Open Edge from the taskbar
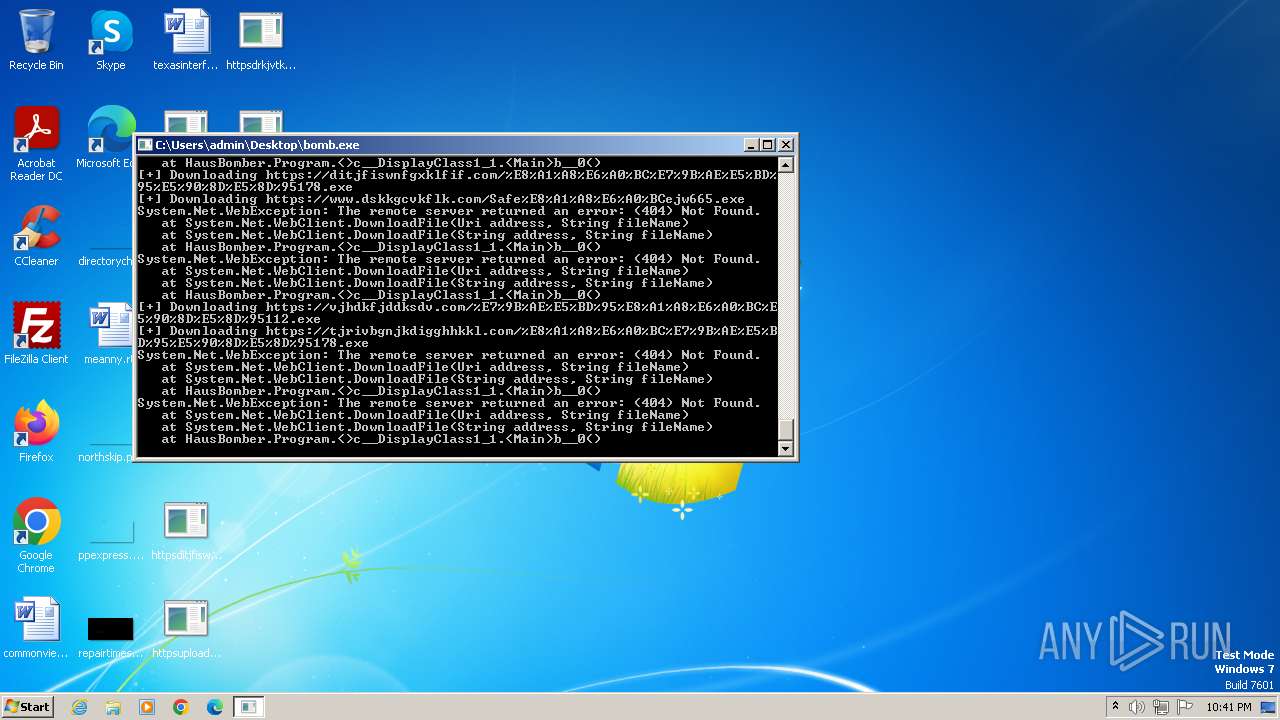 click(215, 707)
